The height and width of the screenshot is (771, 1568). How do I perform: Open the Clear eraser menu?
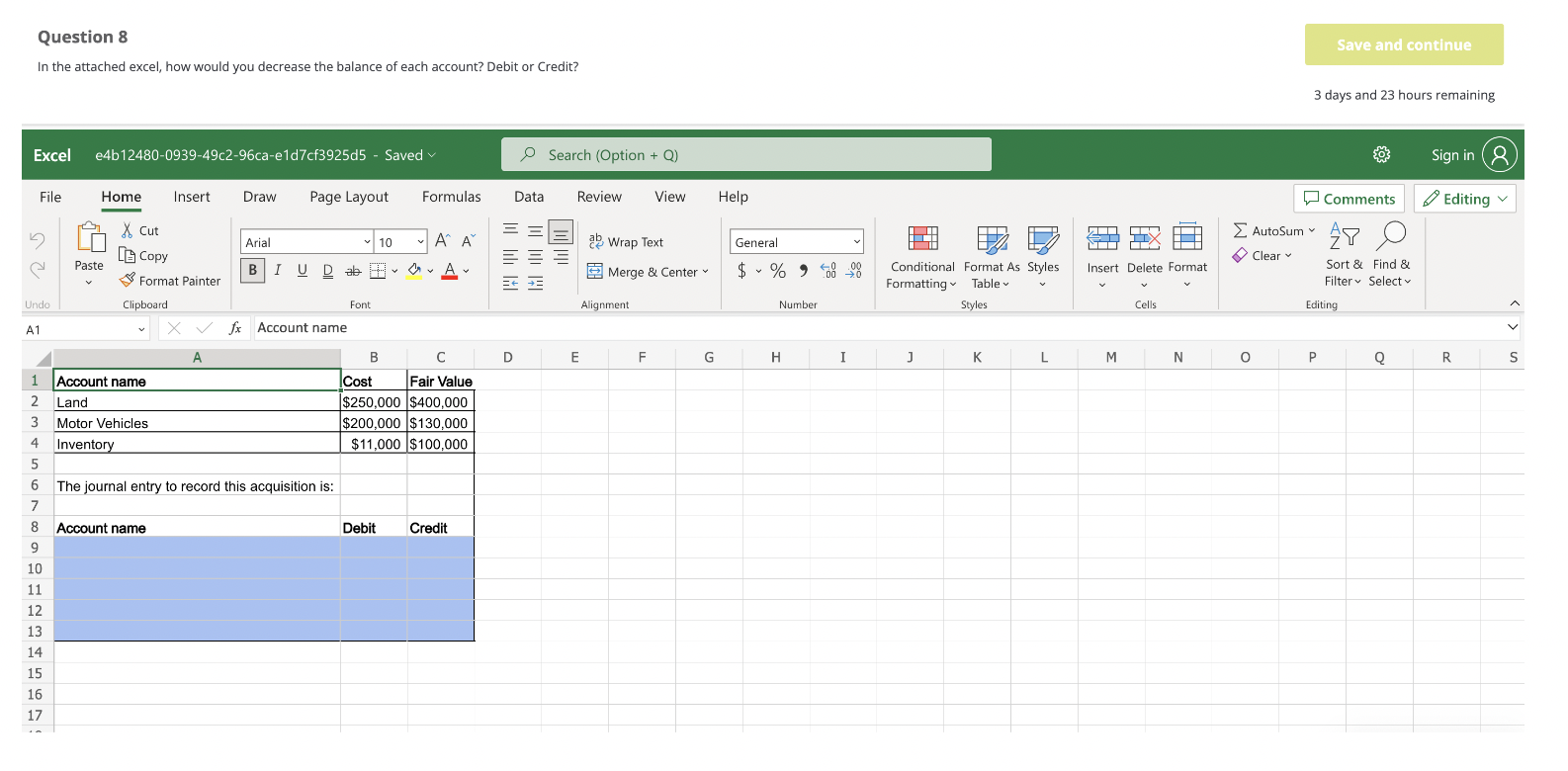click(1262, 255)
